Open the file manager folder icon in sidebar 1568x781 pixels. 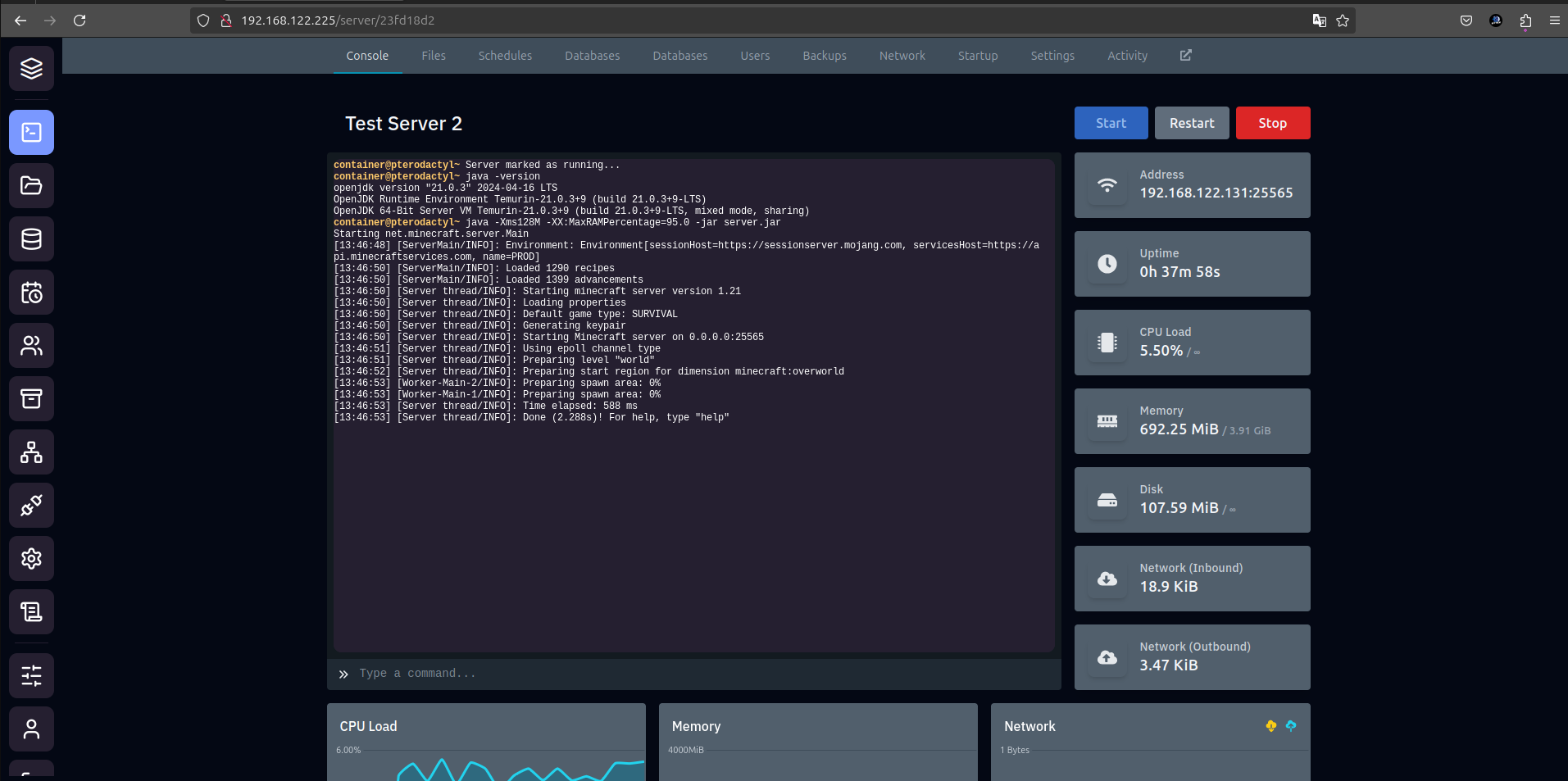(x=31, y=185)
